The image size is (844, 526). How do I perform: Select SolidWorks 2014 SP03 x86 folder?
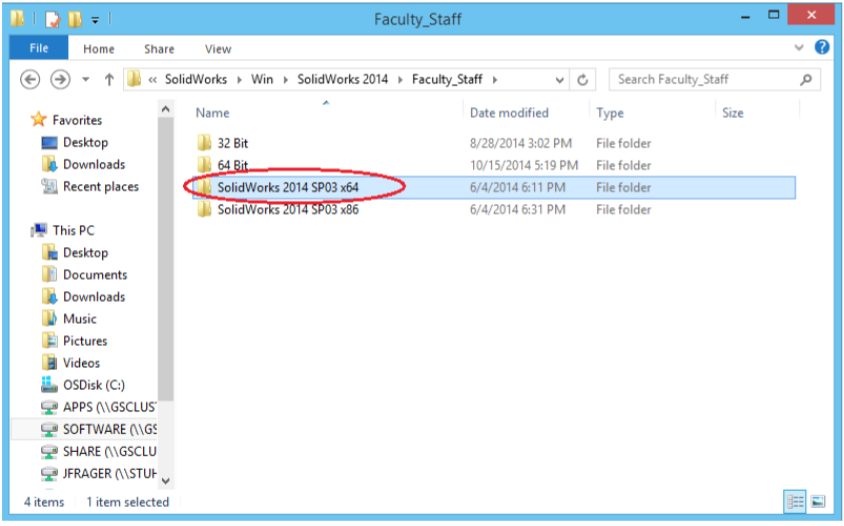click(x=288, y=210)
